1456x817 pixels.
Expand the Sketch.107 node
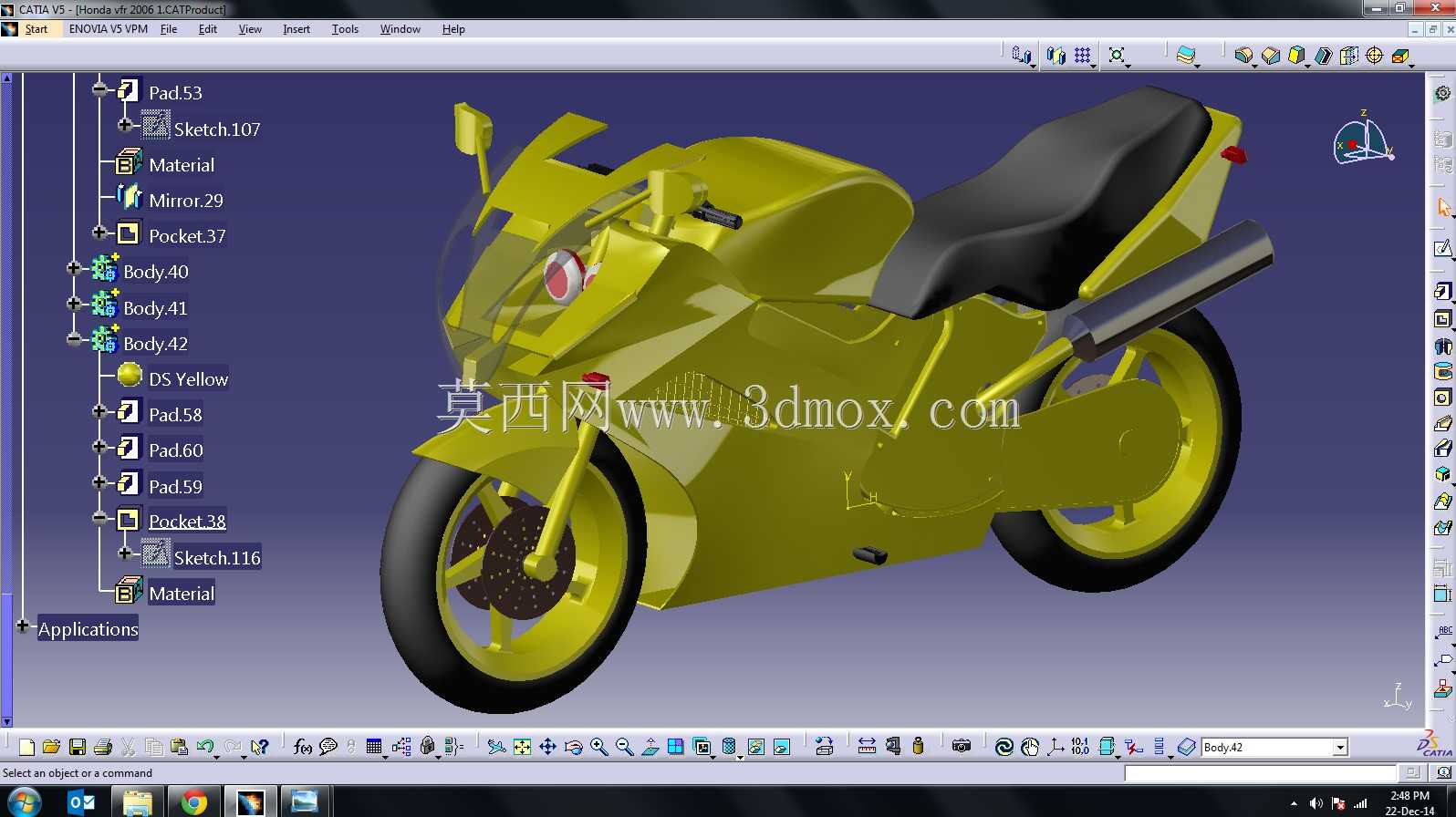tap(125, 124)
